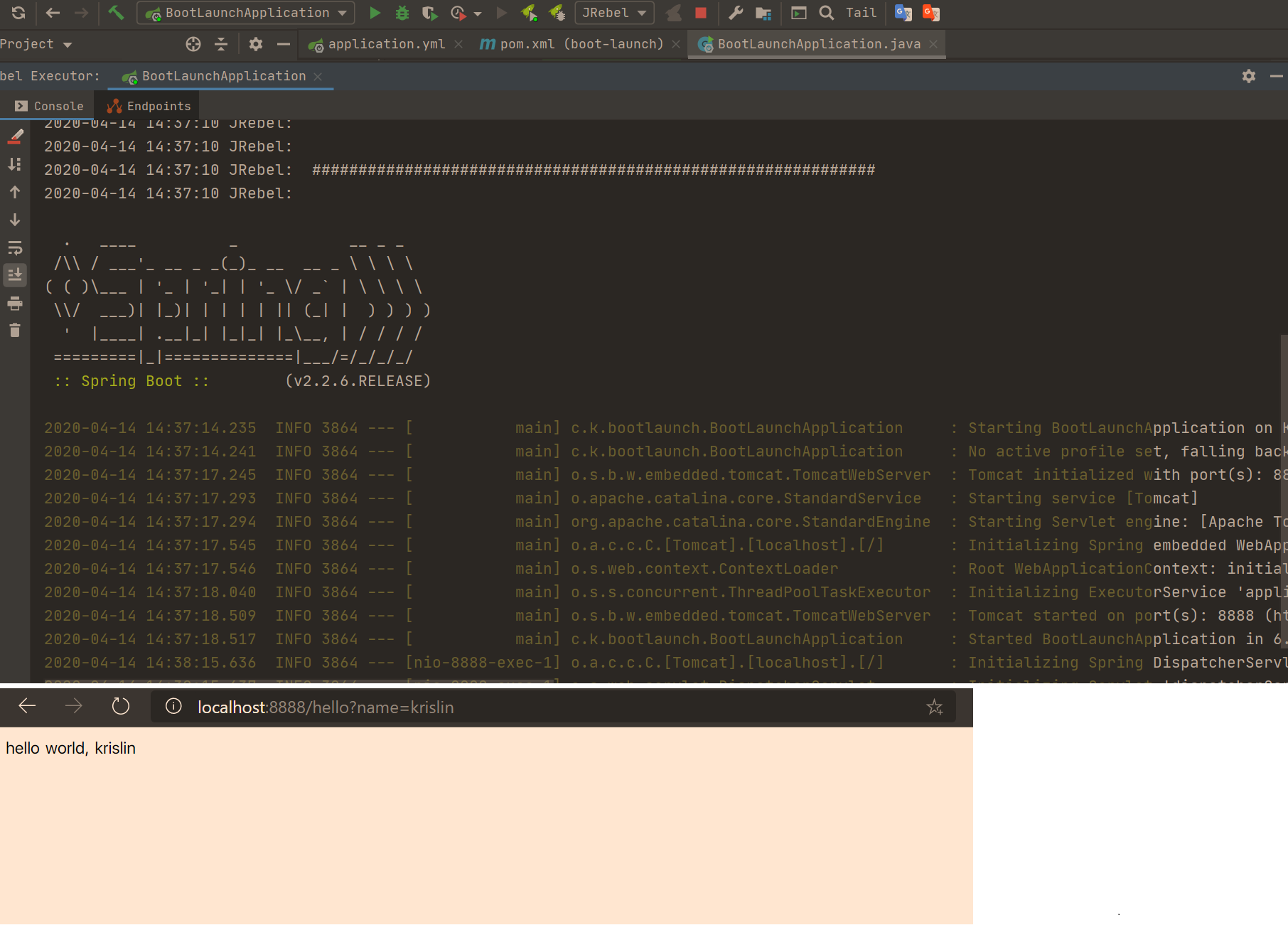
Task: Build project with the green hammer icon
Action: point(116,13)
